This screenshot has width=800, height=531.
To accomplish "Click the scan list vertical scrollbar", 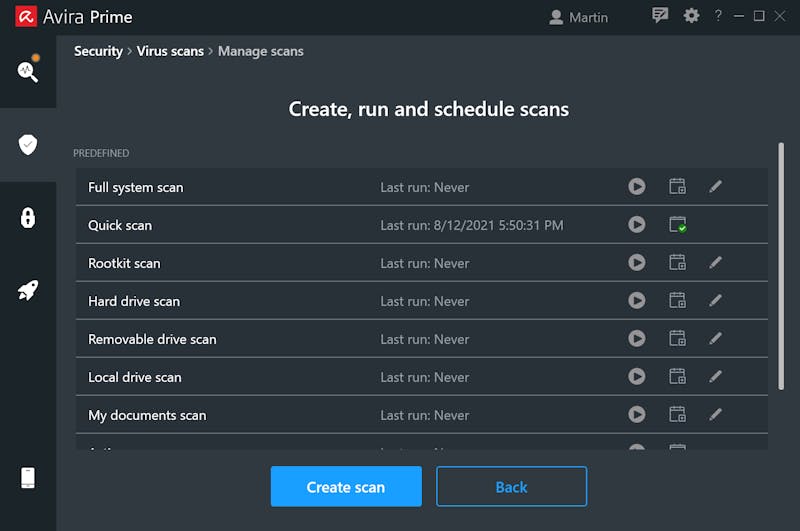I will [781, 266].
